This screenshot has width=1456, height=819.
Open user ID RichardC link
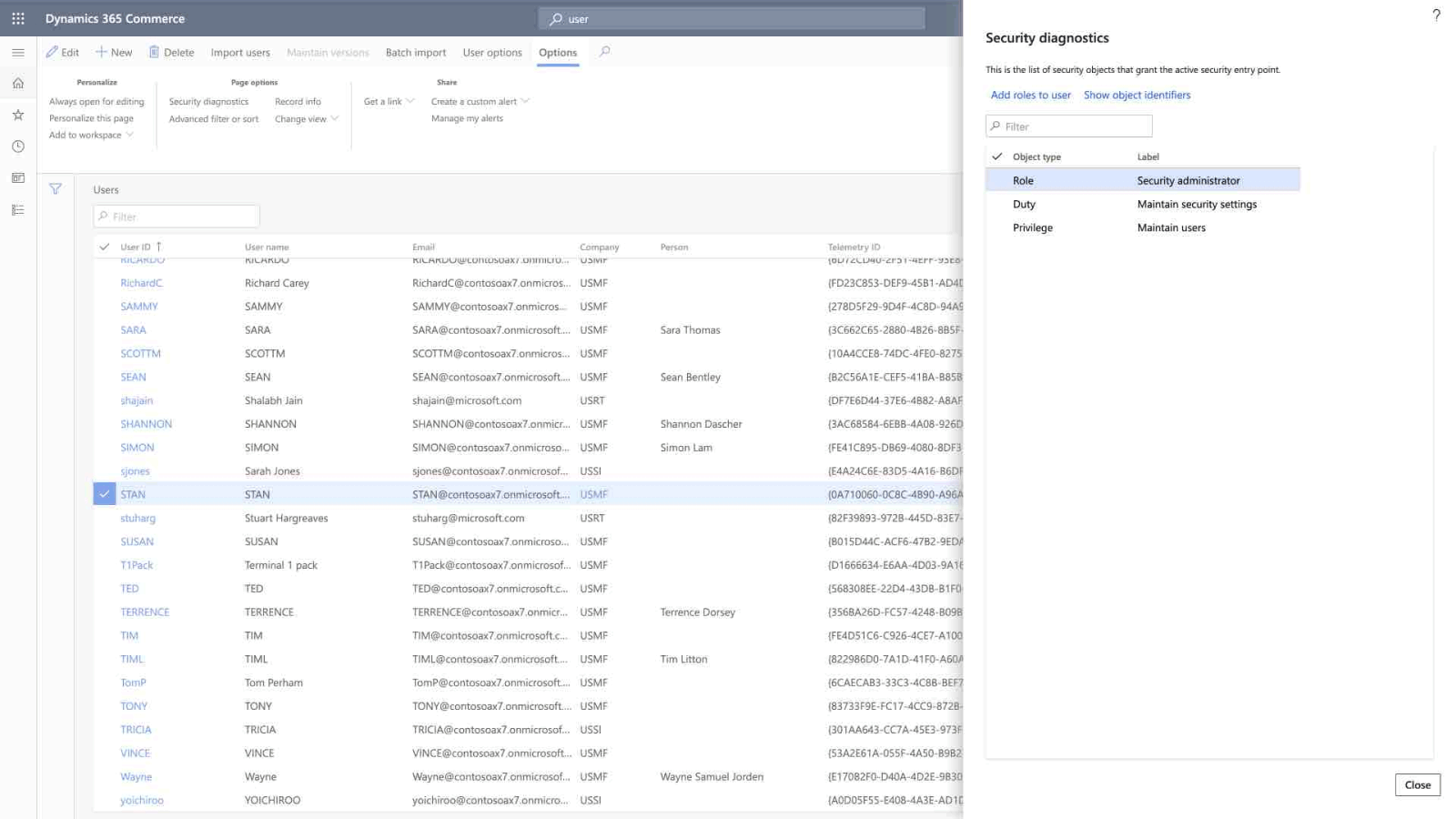click(141, 283)
